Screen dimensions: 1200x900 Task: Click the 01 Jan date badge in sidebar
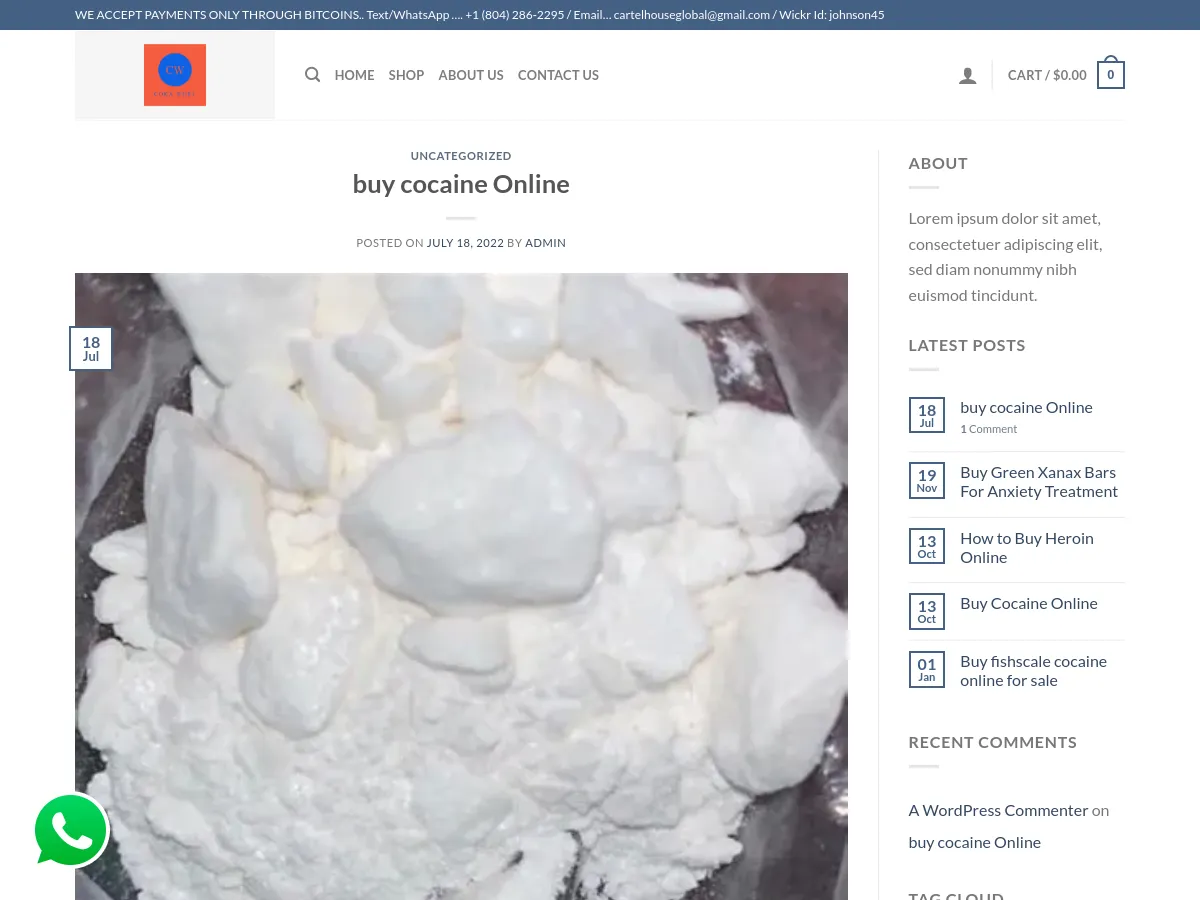pyautogui.click(x=926, y=670)
